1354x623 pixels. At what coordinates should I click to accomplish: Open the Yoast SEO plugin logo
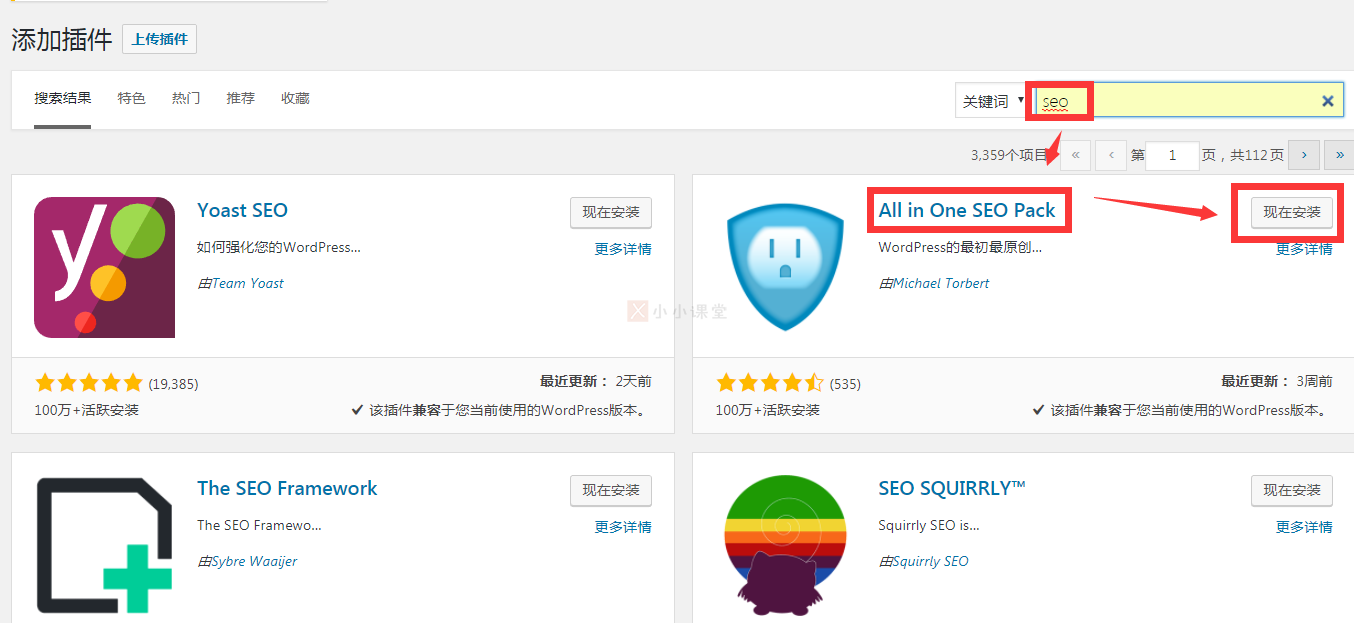tap(104, 267)
